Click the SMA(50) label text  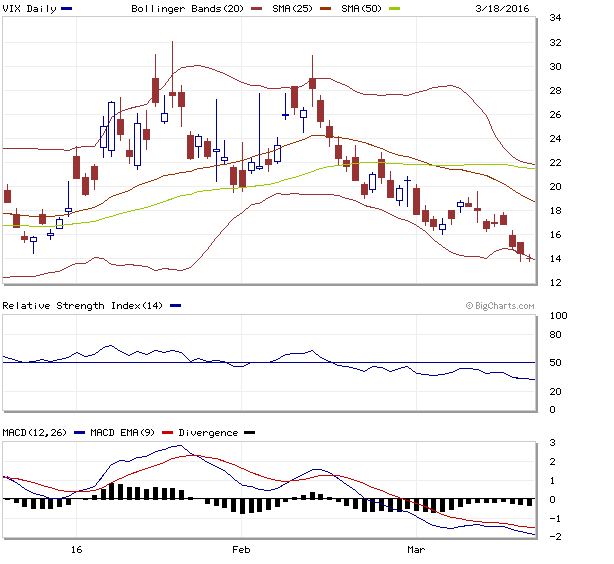[x=366, y=8]
